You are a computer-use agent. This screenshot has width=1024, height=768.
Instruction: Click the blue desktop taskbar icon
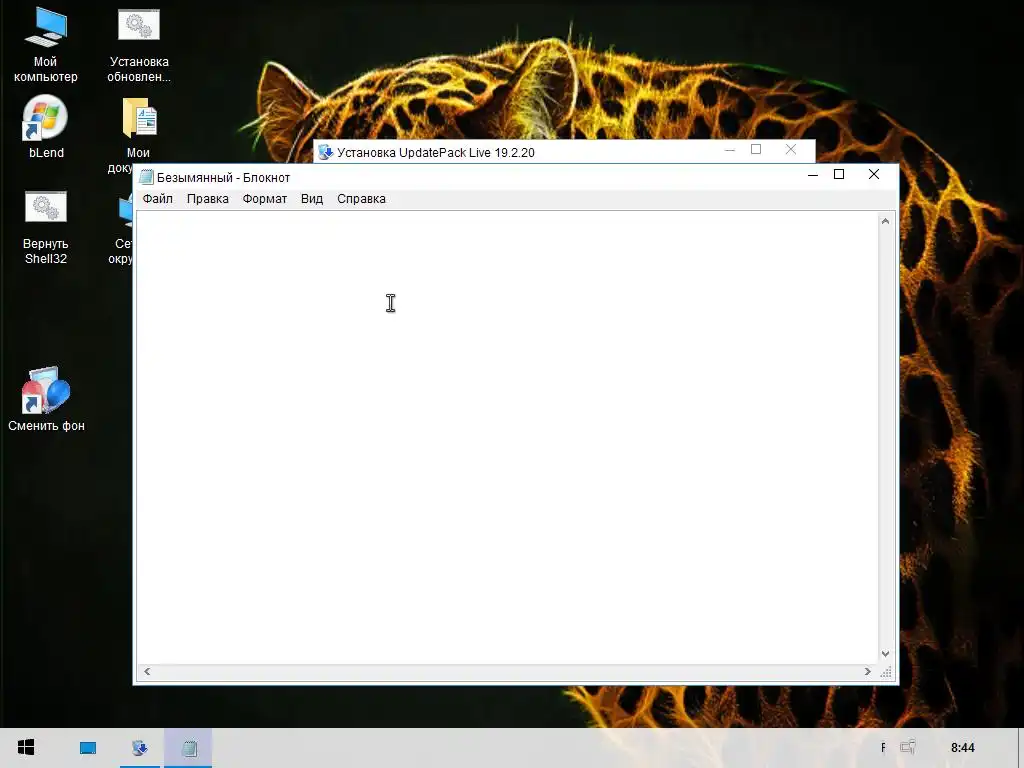coord(88,748)
